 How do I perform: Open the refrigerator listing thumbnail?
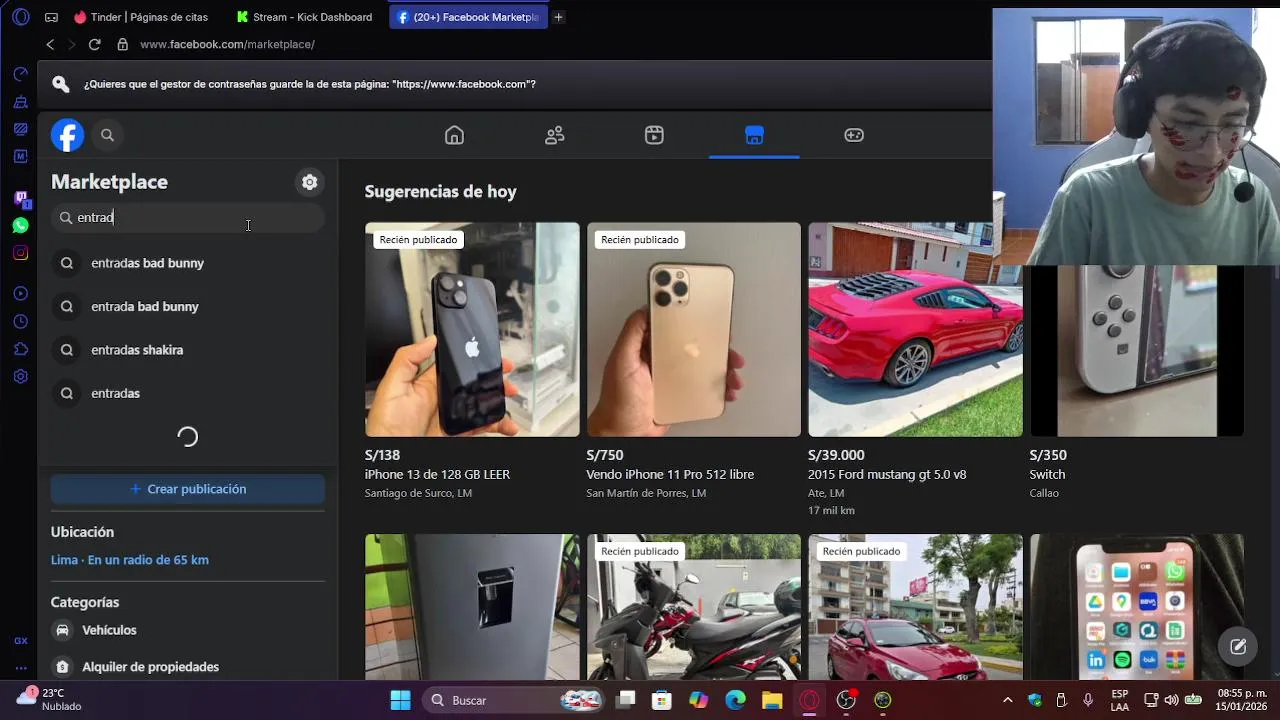(472, 607)
